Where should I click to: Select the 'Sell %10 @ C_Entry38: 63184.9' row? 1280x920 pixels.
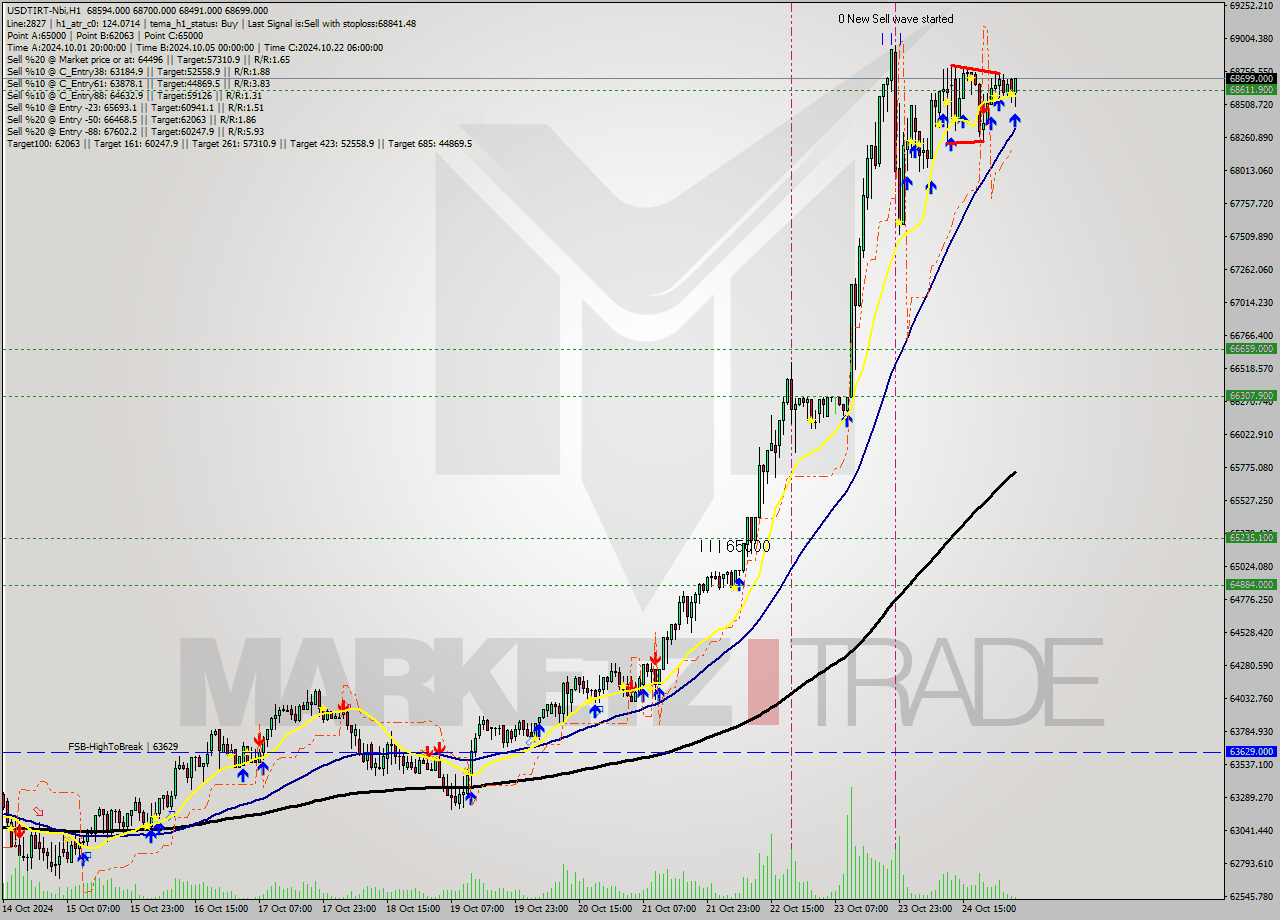pos(138,71)
